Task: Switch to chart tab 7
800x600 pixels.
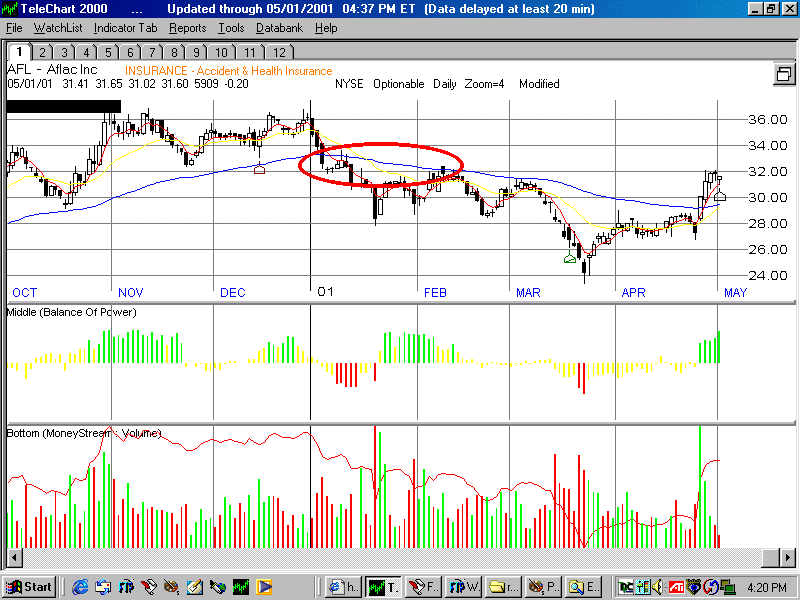Action: 152,53
